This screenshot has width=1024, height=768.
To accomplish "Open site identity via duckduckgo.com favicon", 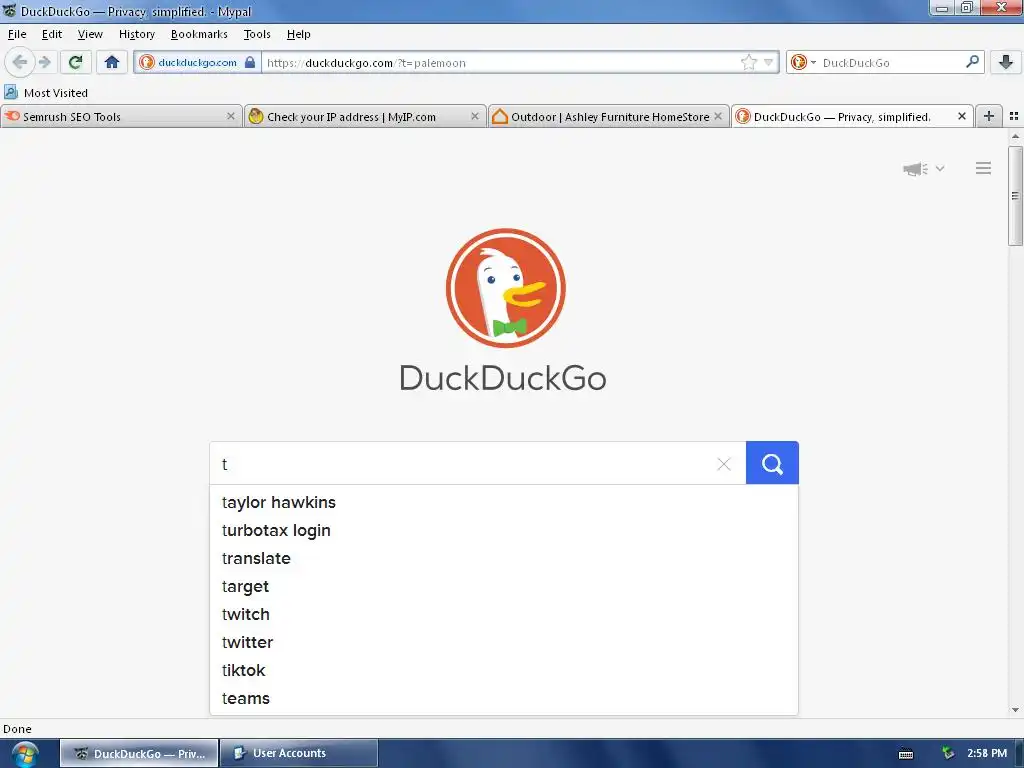I will [147, 62].
